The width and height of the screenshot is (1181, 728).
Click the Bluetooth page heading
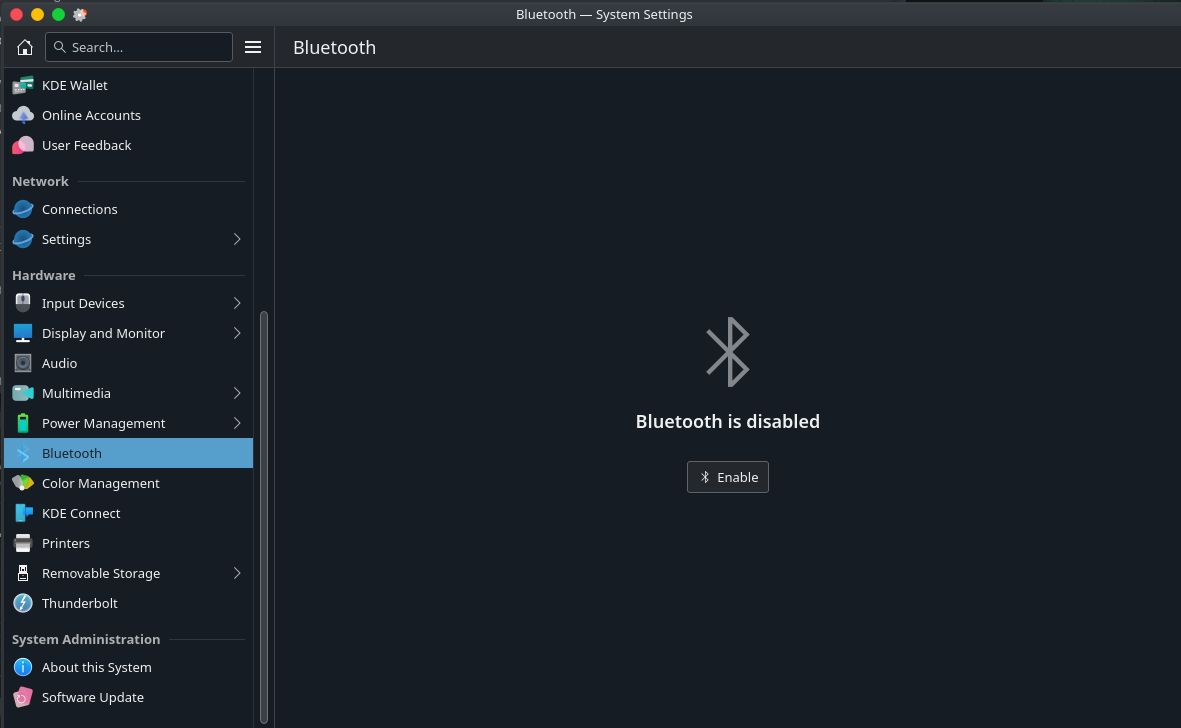tap(334, 47)
